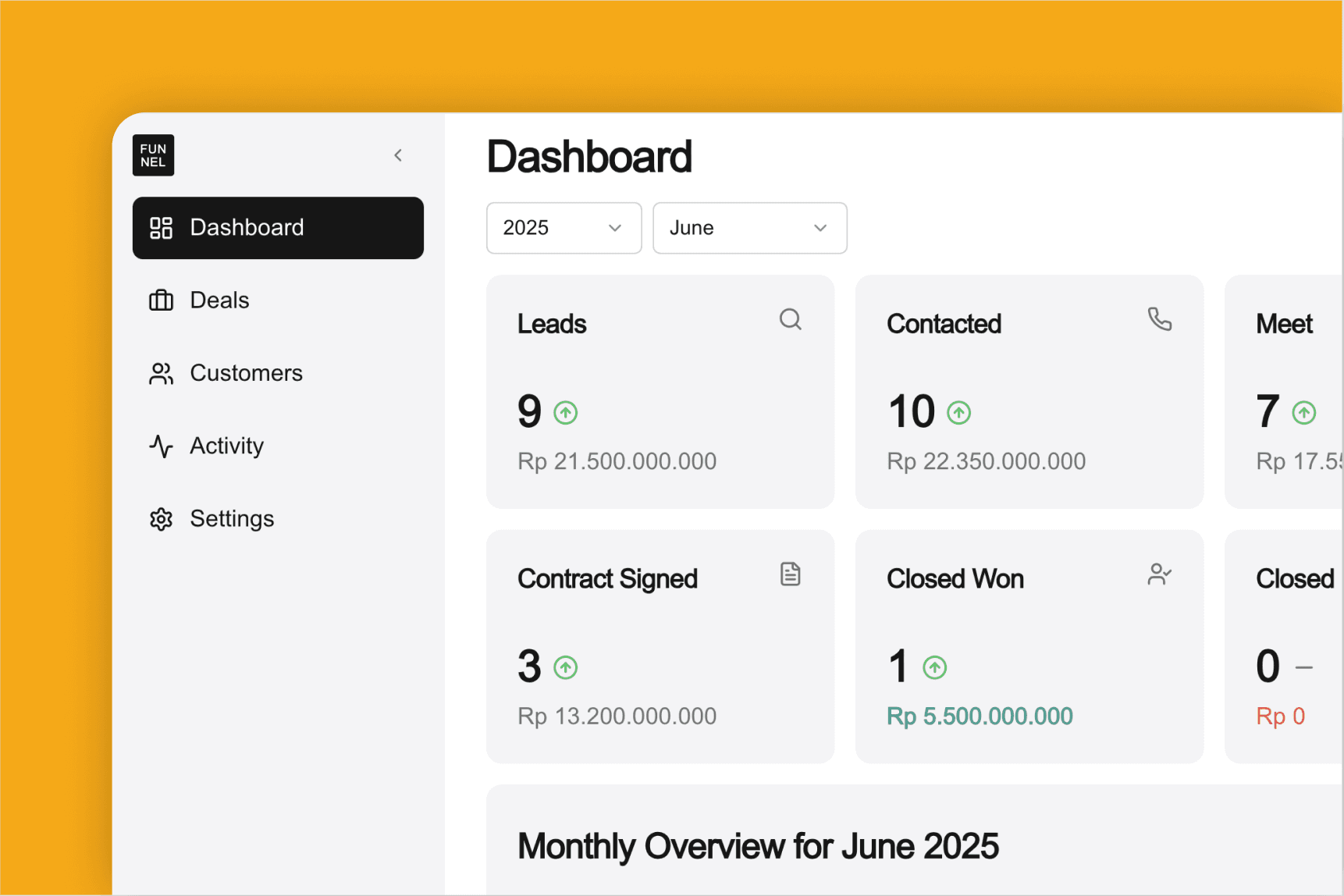1344x896 pixels.
Task: Click the Monthly Overview for June 2025 heading
Action: (x=757, y=846)
